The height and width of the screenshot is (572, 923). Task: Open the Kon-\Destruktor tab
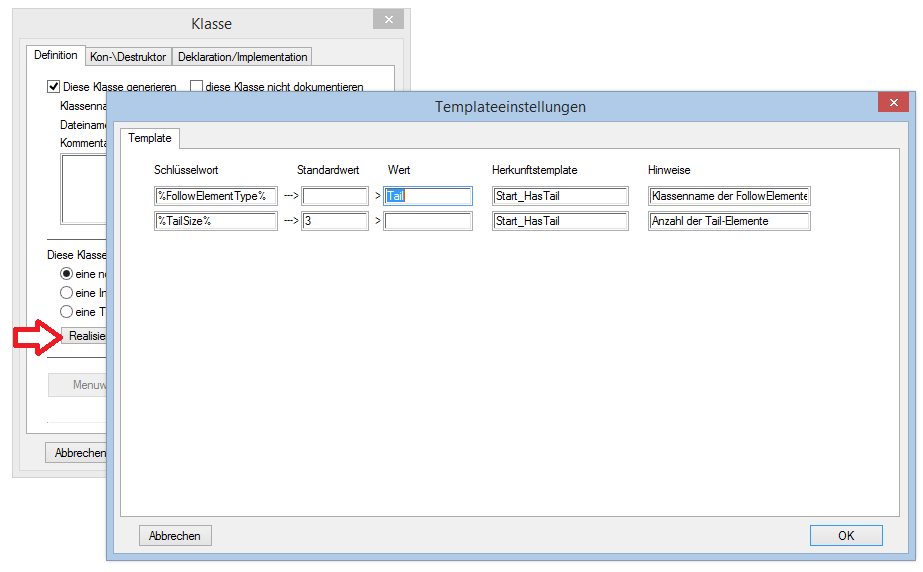point(129,57)
